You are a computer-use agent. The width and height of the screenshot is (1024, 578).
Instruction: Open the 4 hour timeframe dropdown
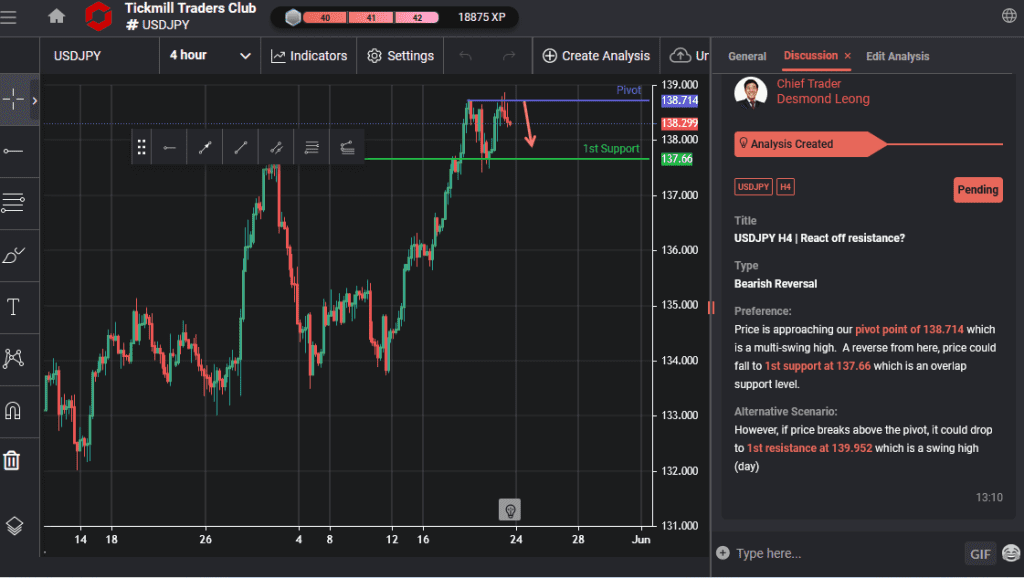209,56
